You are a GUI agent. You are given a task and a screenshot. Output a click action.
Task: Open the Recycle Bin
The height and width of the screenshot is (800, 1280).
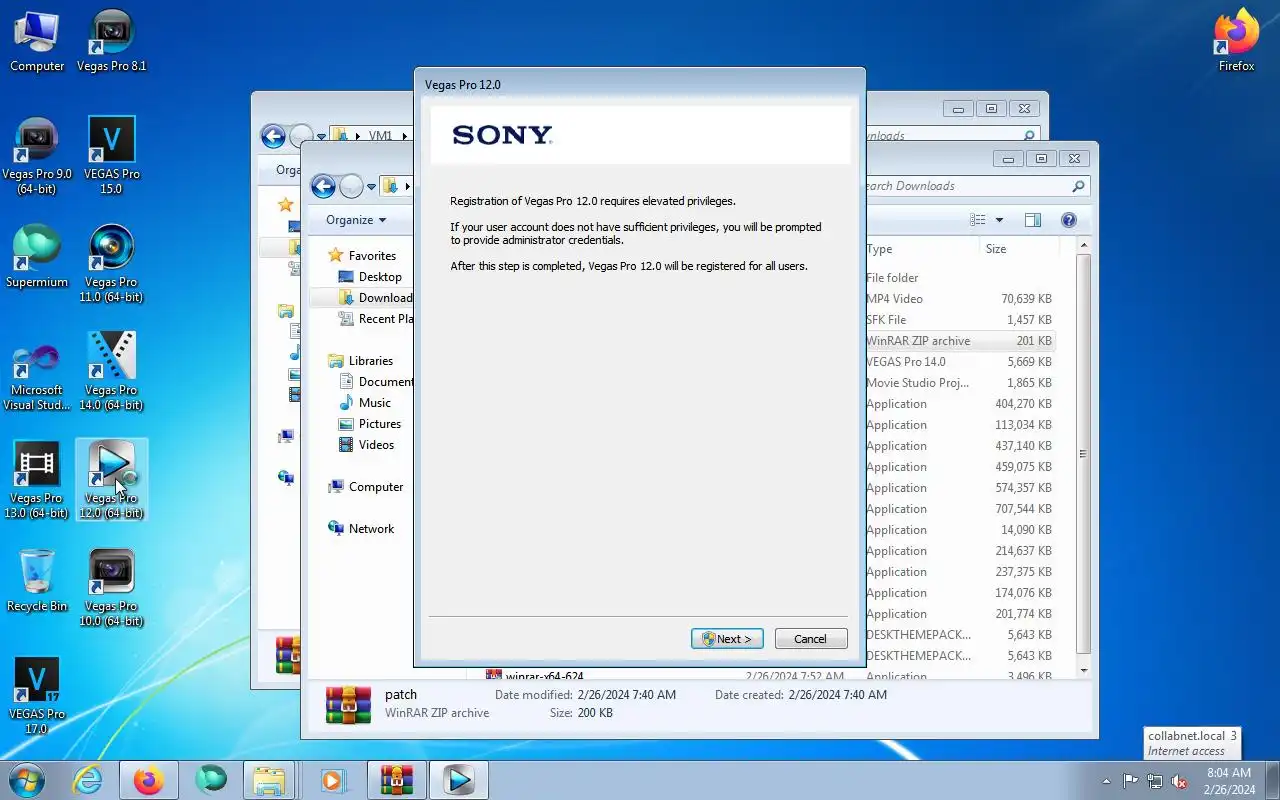(x=37, y=581)
